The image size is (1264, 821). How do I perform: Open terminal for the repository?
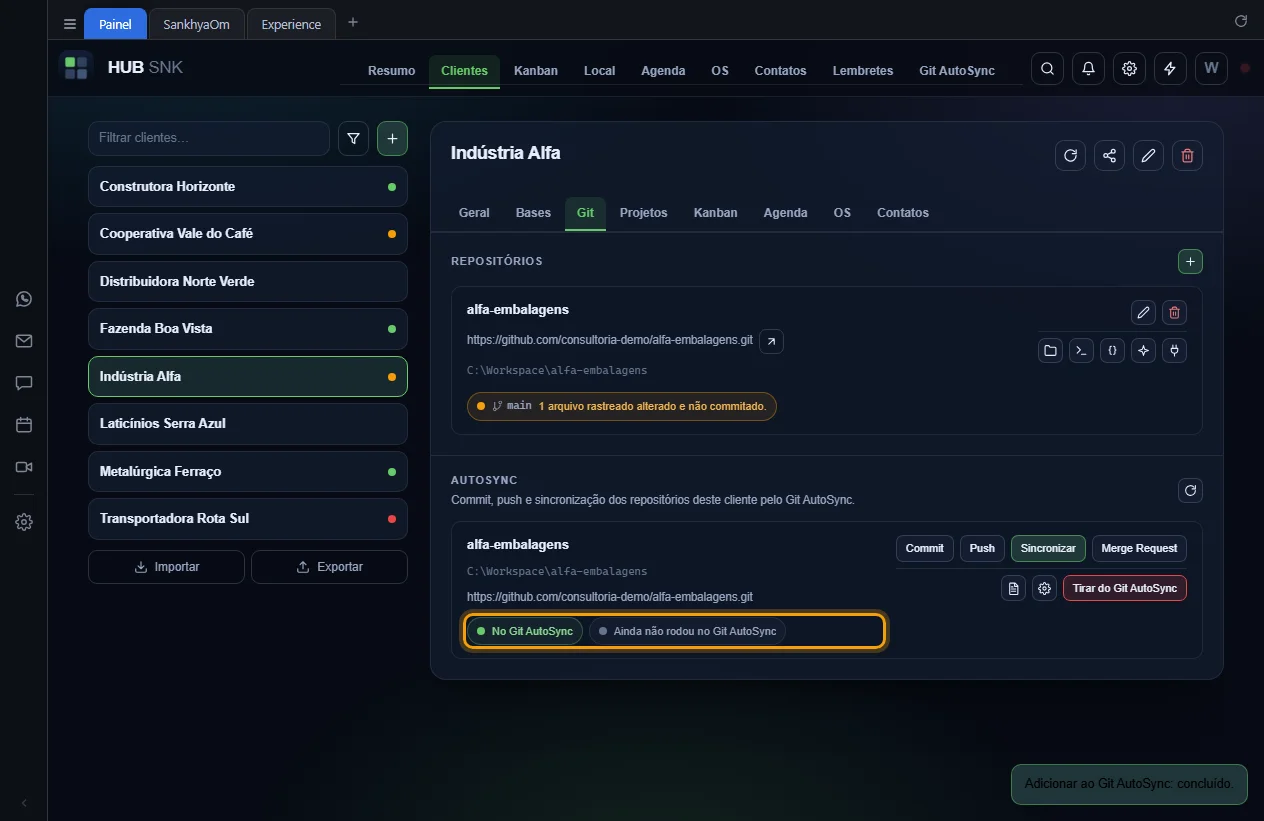[1081, 351]
